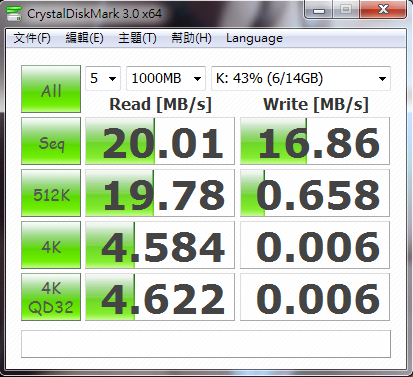Open the 幫助(H) menu

191,38
